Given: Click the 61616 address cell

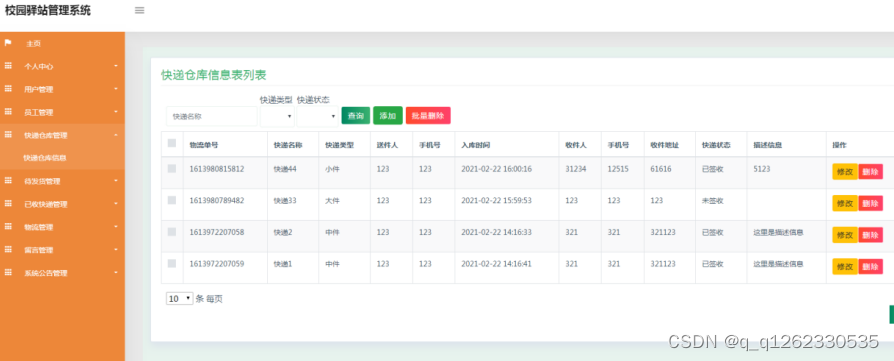Looking at the screenshot, I should click(661, 169).
